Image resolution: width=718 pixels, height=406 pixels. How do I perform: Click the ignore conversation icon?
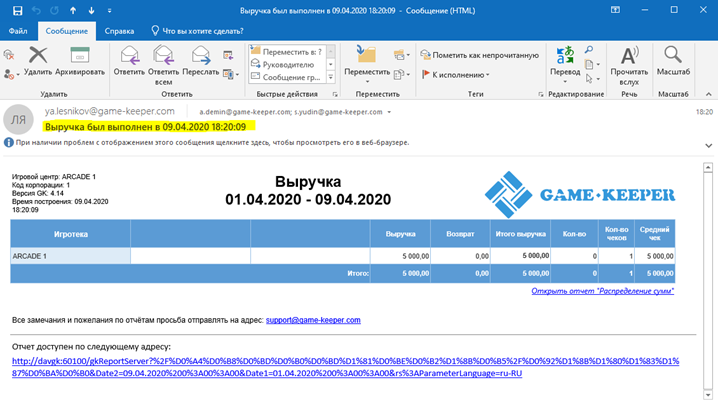coord(9,56)
